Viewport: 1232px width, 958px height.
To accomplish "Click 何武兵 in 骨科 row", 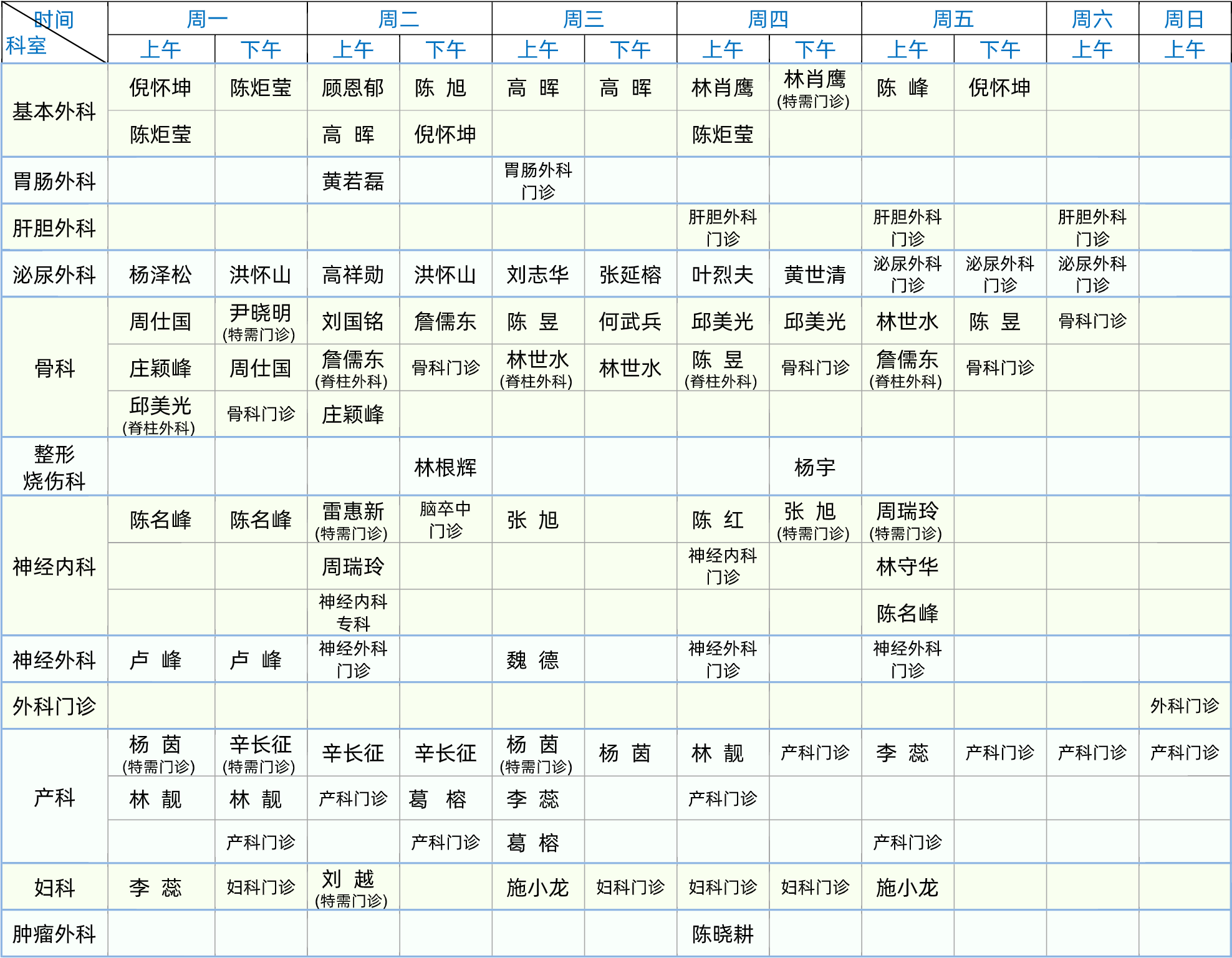I will pos(630,322).
